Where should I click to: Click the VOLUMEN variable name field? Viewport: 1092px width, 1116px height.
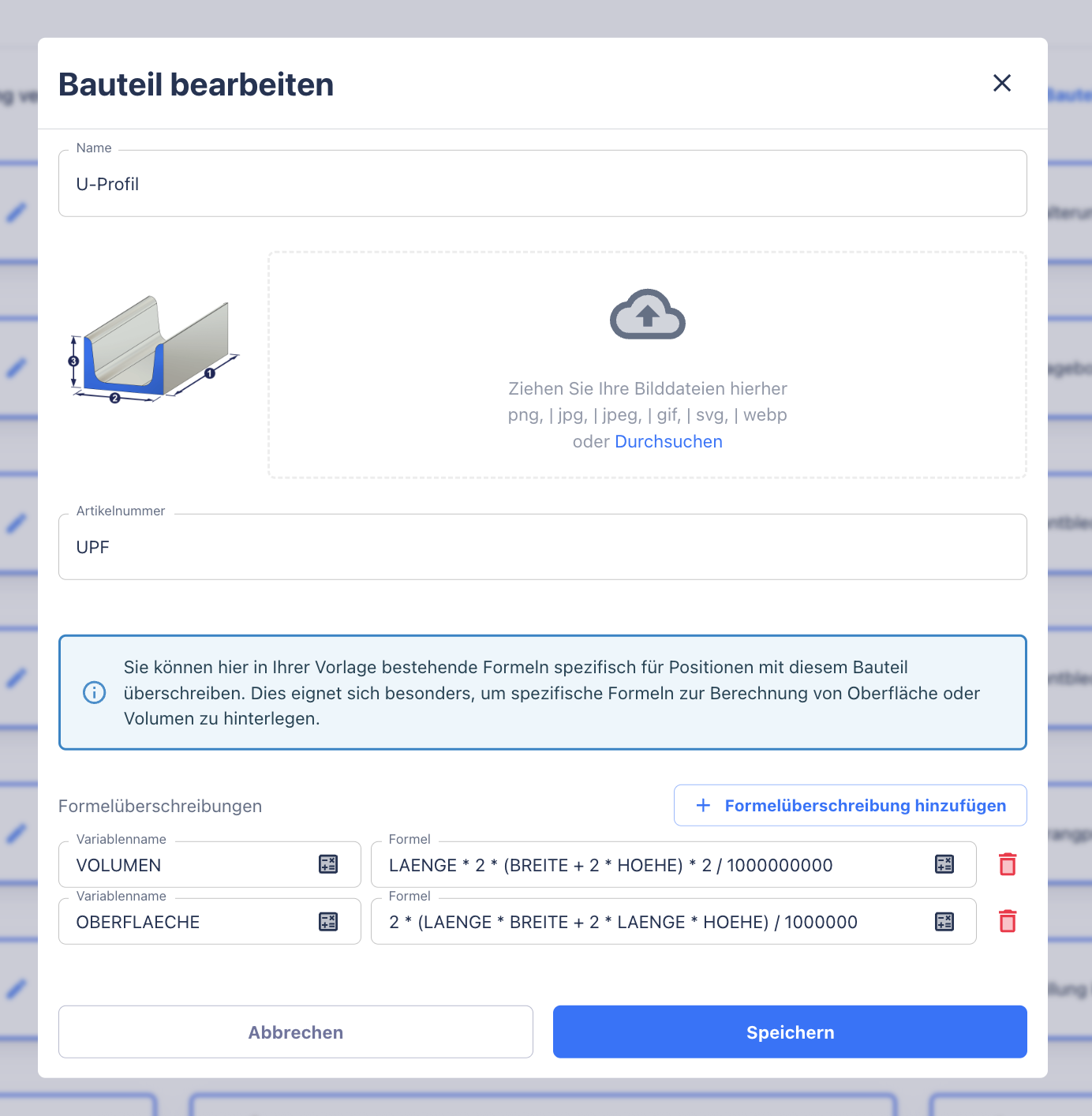coord(189,866)
